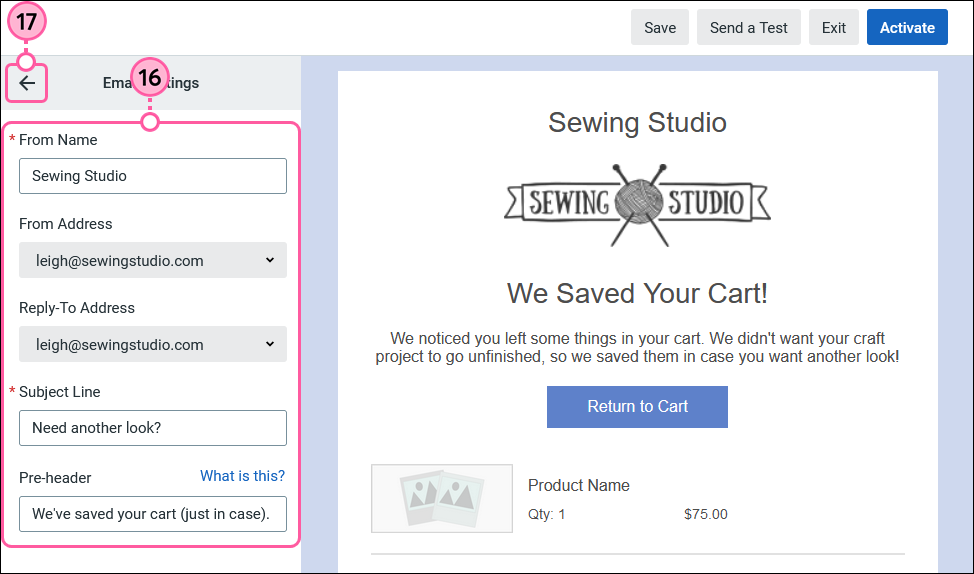Open the From Address dropdown

coord(153,260)
